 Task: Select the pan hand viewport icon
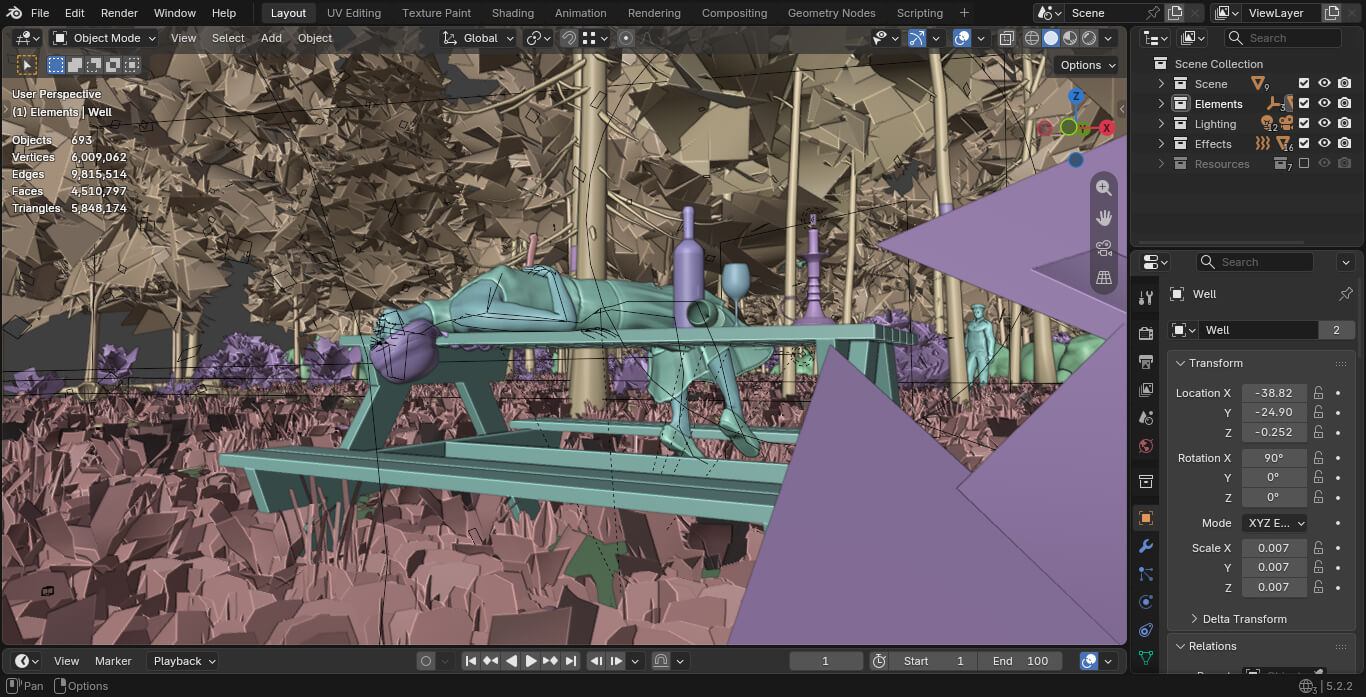coord(1104,217)
